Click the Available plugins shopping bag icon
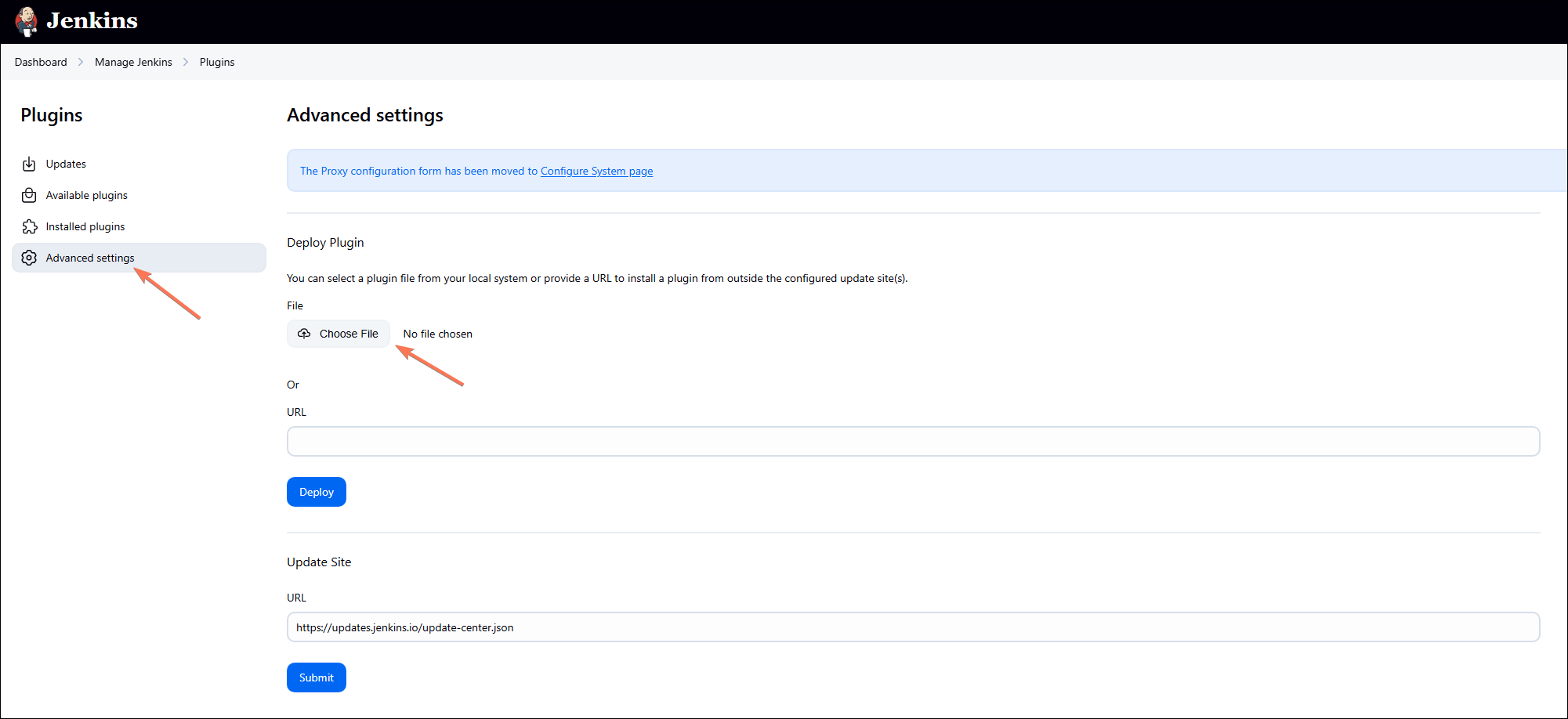The width and height of the screenshot is (1568, 719). pyautogui.click(x=29, y=195)
